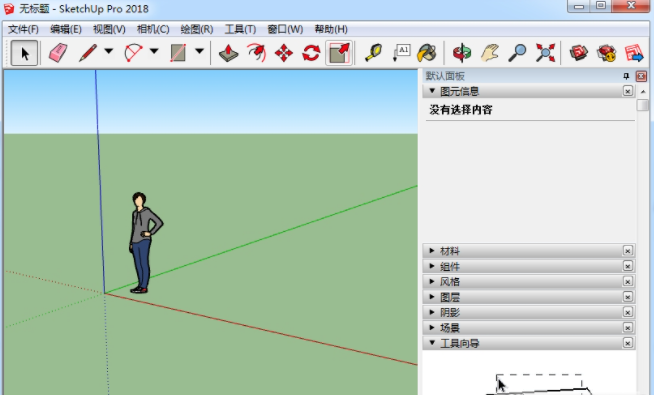Expand the 材料 panel
The image size is (654, 395).
[x=432, y=251]
